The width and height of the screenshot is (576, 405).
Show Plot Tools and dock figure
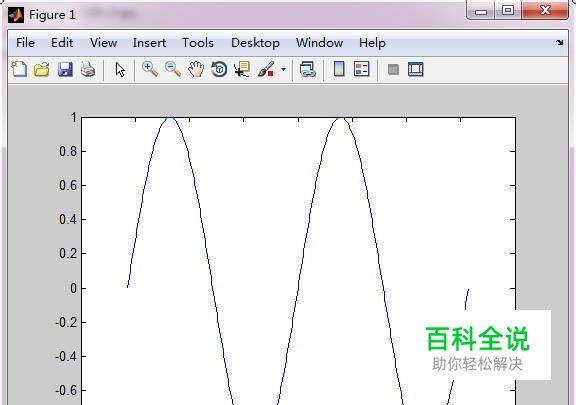(415, 69)
